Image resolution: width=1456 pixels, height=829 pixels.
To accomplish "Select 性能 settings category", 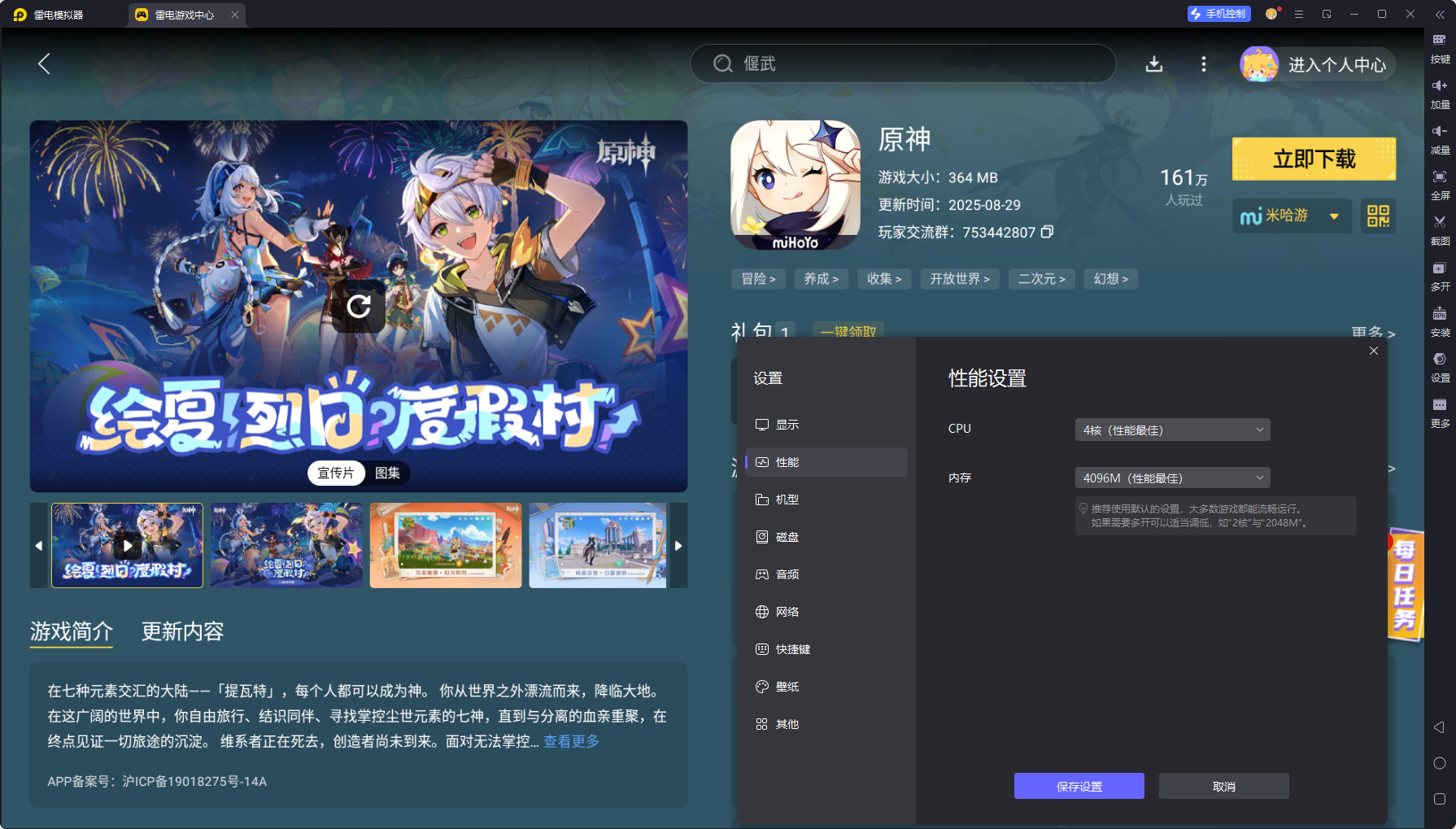I will coord(826,462).
